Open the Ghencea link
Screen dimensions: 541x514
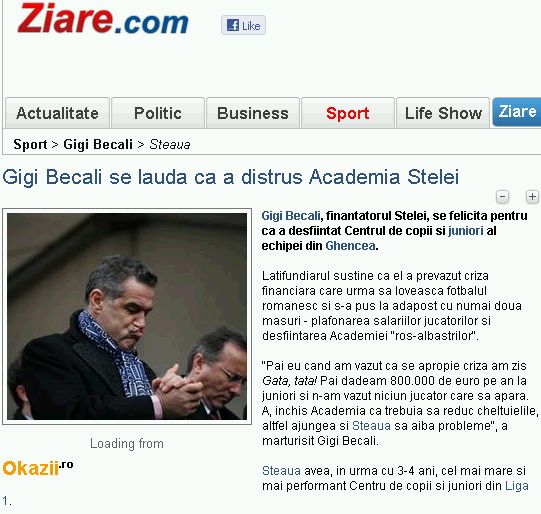point(350,246)
